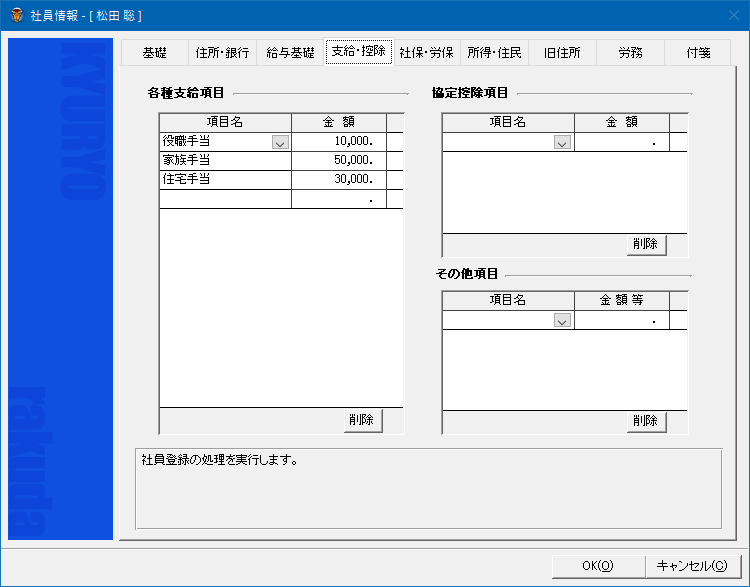Screen dimensions: 750x587
Task: Switch to the 基礎 tab
Action: [x=154, y=53]
